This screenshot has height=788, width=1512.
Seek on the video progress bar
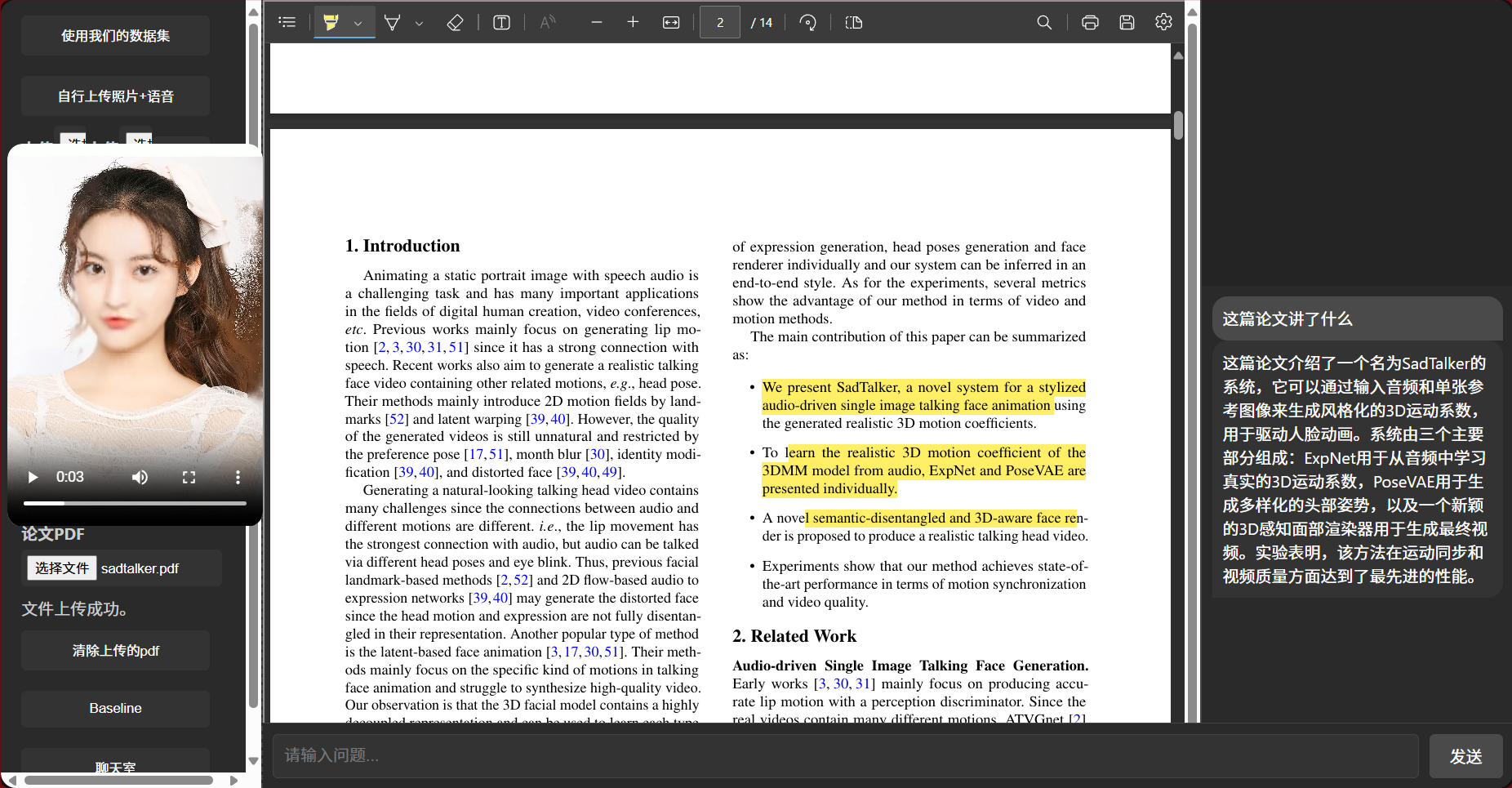click(135, 503)
